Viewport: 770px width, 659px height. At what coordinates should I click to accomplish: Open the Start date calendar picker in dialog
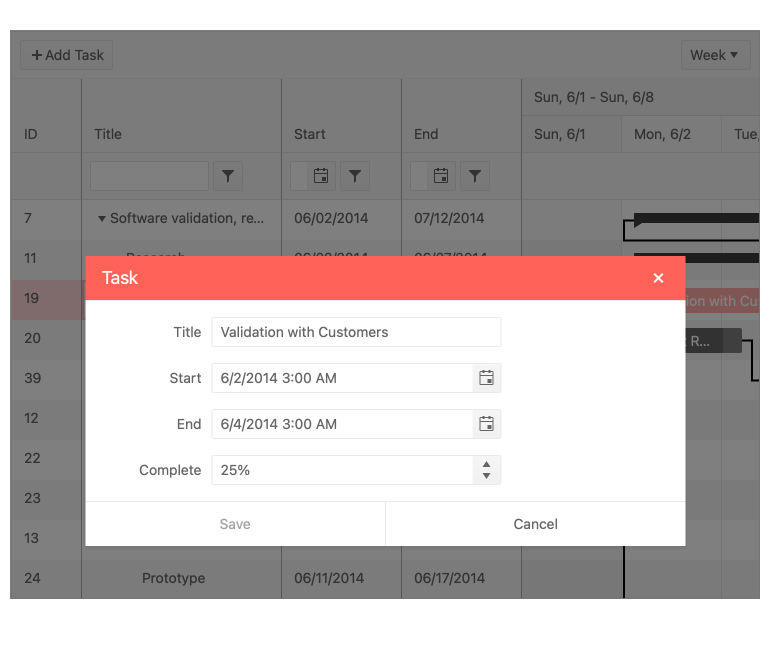point(486,378)
